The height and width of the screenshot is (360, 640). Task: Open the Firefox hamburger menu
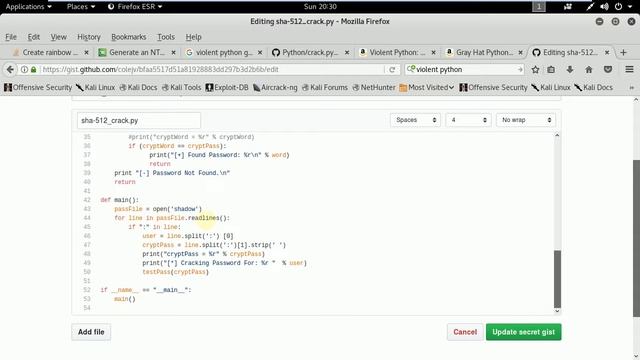[x=629, y=70]
